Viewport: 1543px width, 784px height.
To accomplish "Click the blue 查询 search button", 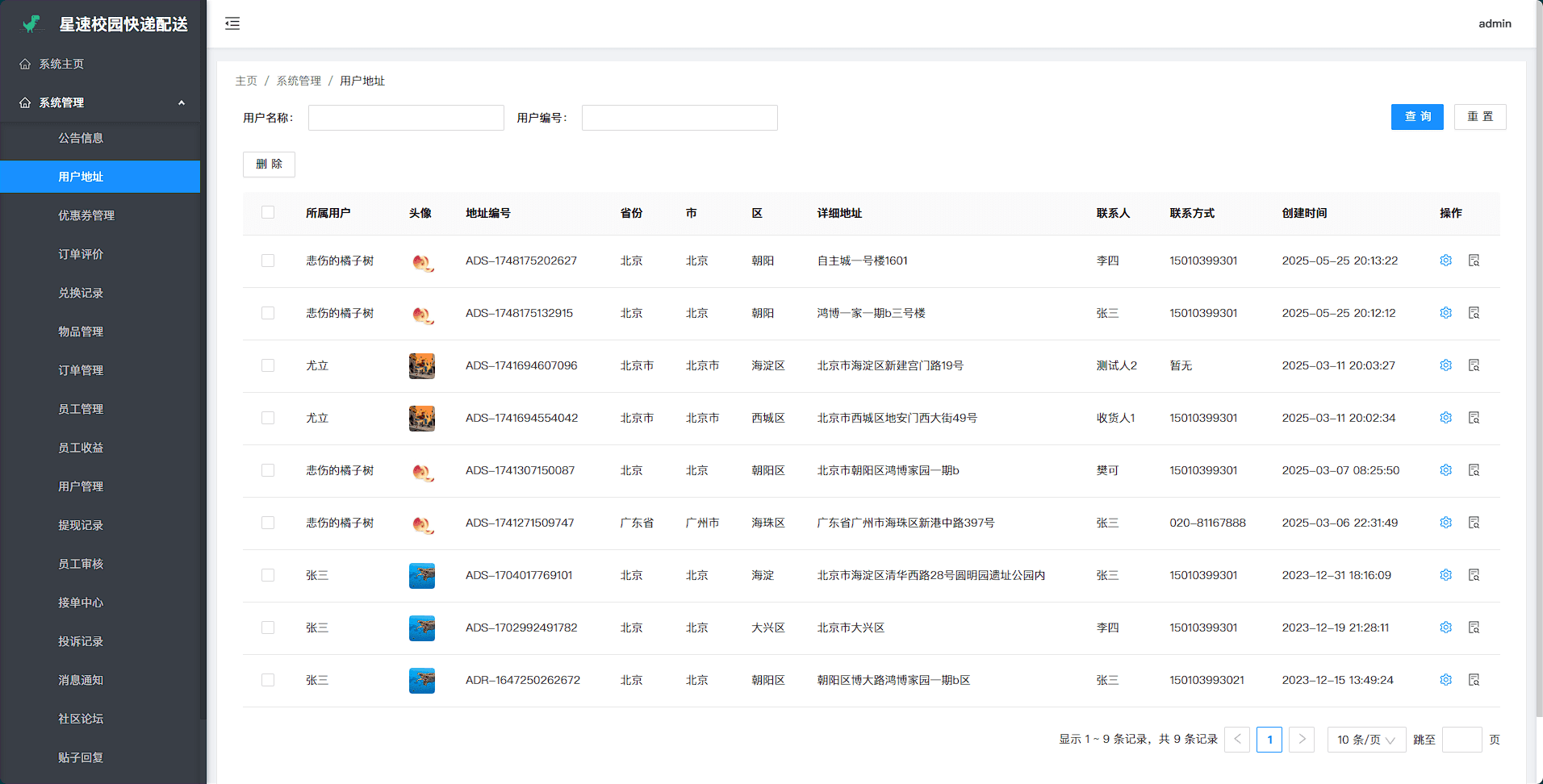I will click(x=1416, y=117).
